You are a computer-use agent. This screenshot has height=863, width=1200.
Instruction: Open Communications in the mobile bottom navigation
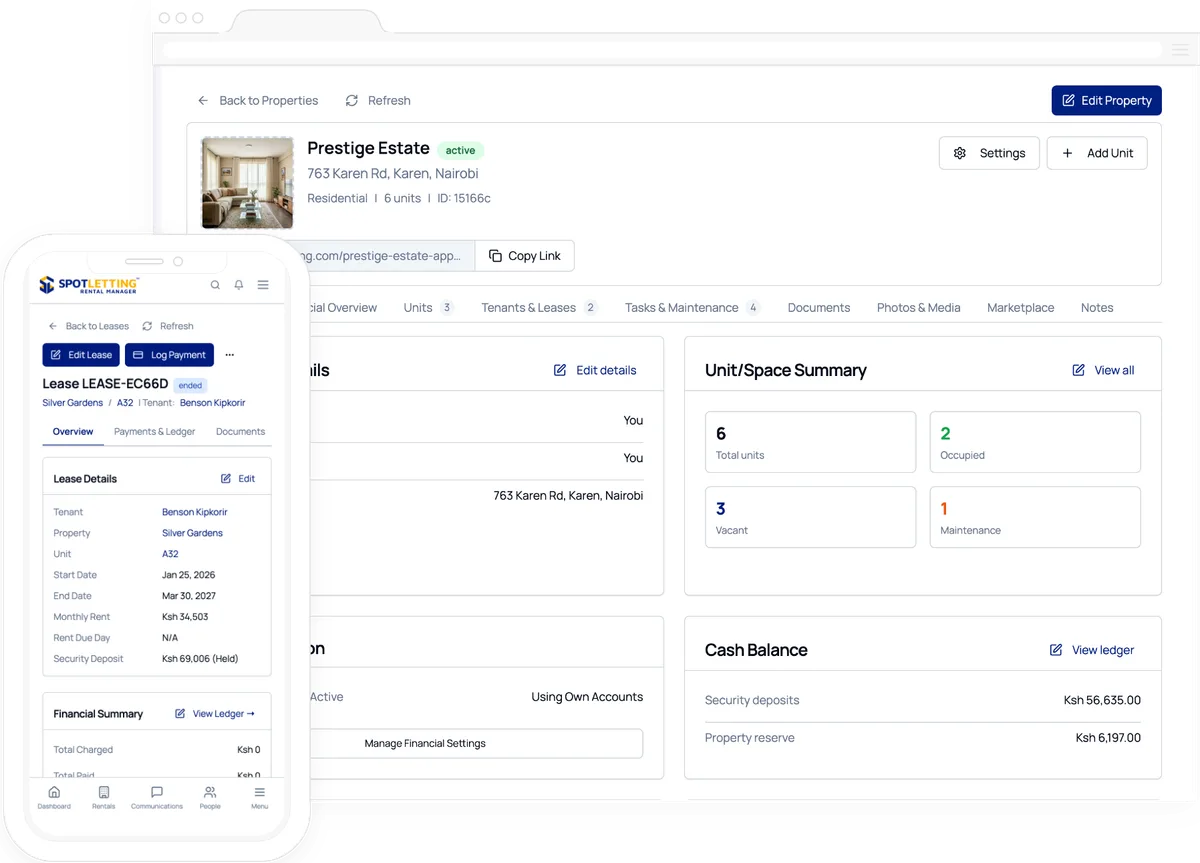coord(157,797)
